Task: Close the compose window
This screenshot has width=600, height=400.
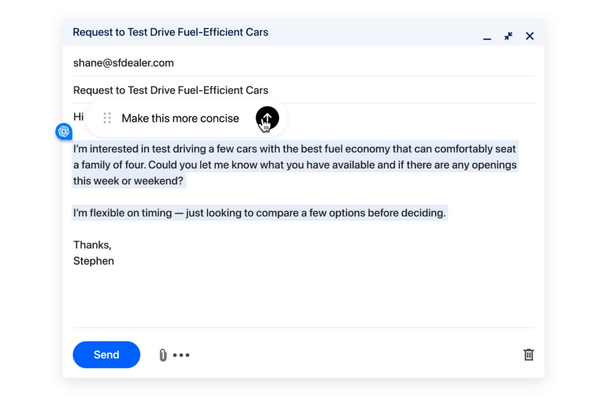Action: [x=530, y=36]
